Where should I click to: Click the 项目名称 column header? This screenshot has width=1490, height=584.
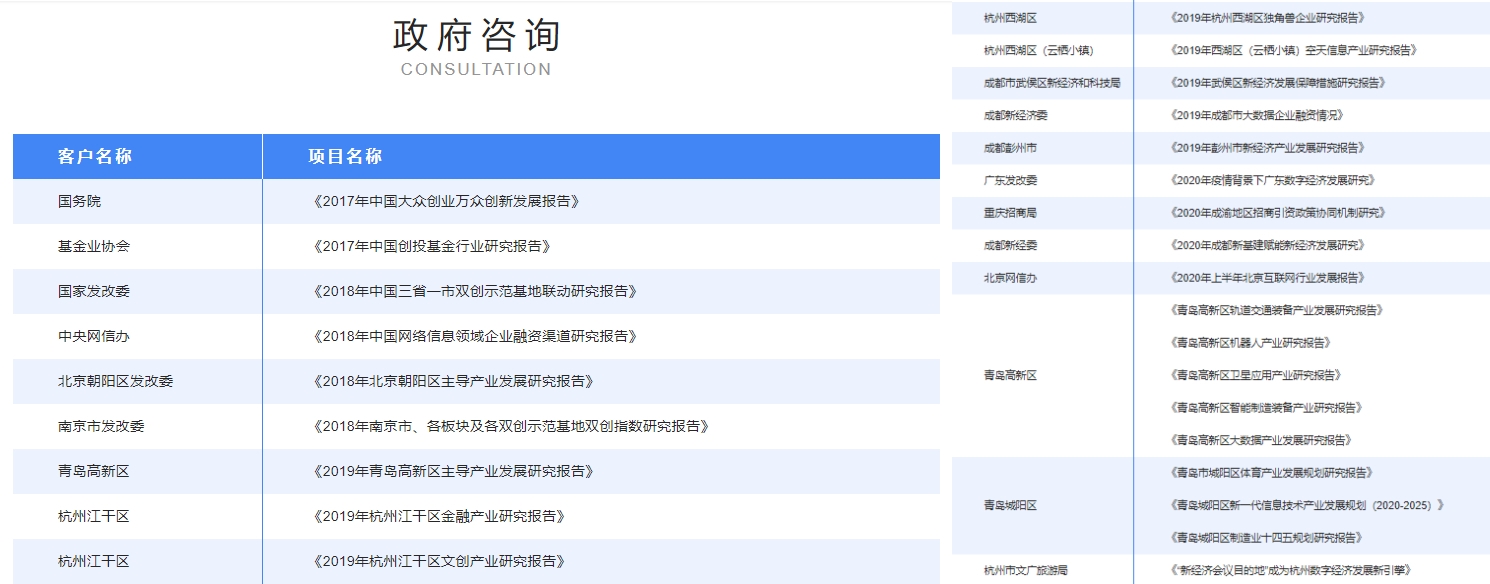coord(345,156)
